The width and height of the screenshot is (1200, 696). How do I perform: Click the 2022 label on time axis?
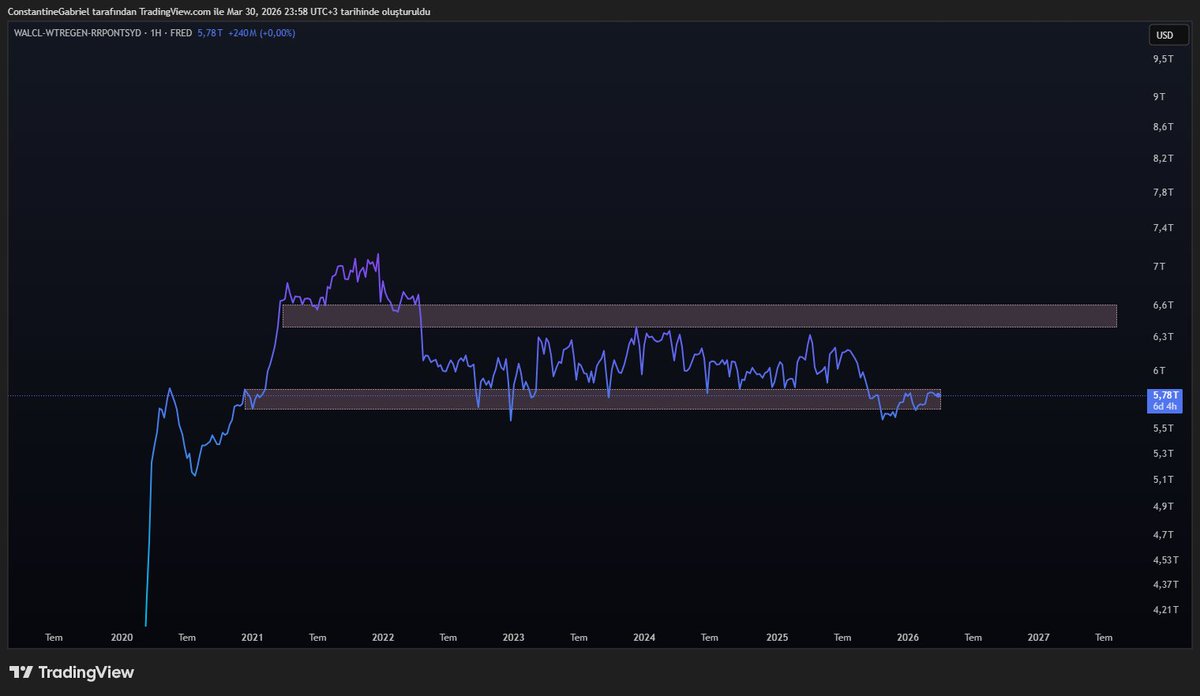click(382, 637)
